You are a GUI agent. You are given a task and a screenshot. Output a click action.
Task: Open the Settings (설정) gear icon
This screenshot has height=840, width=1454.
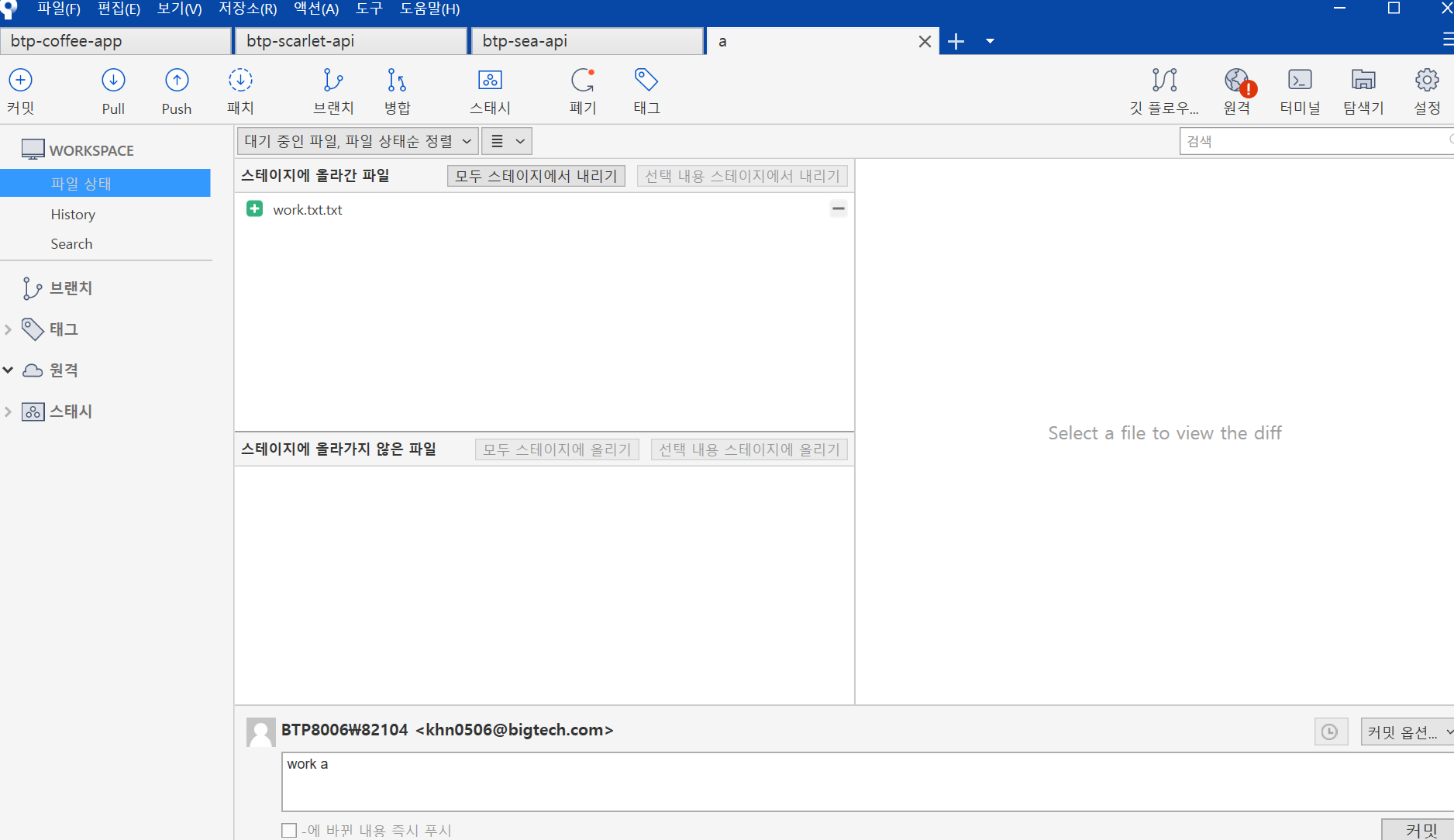pos(1427,91)
